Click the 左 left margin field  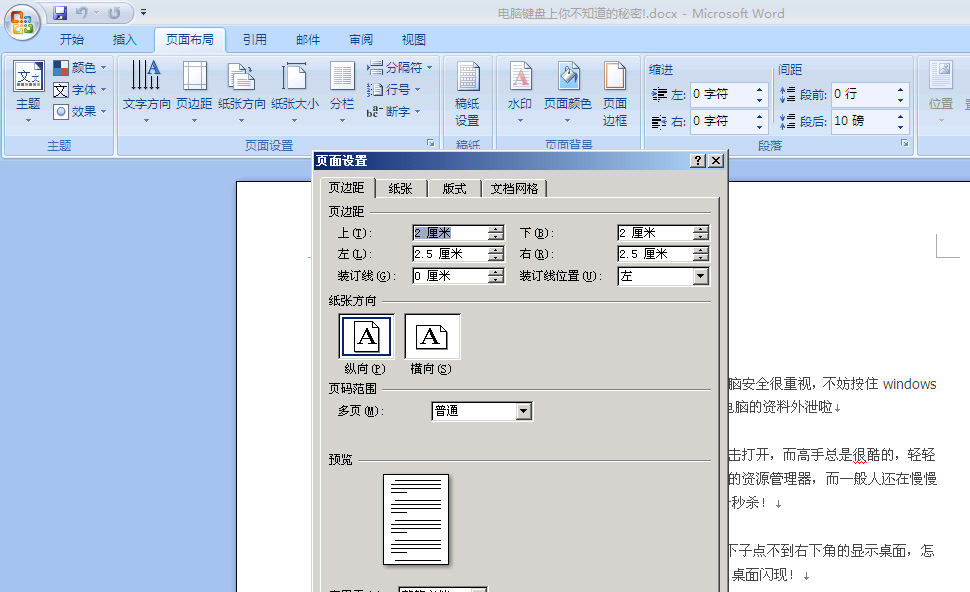(x=450, y=254)
